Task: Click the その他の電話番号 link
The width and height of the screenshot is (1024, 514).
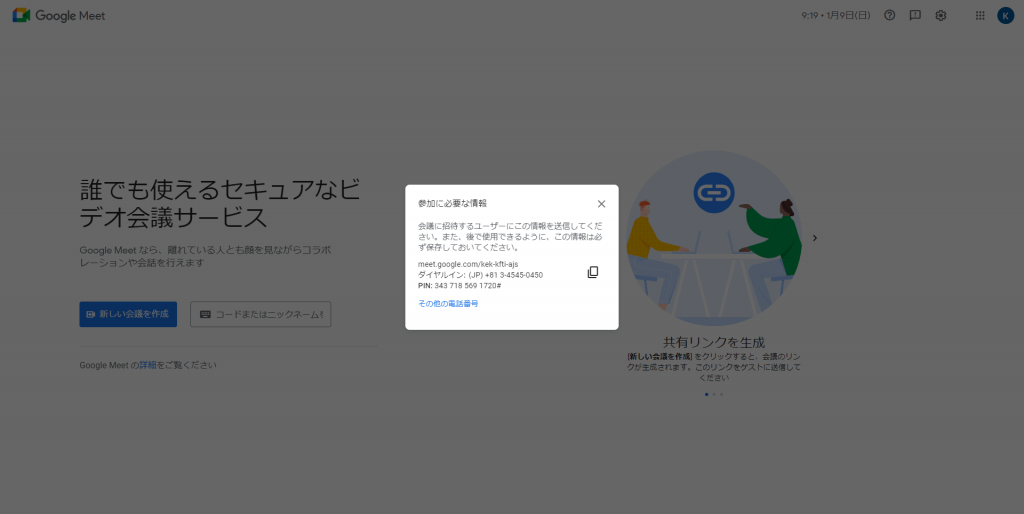Action: click(x=448, y=303)
